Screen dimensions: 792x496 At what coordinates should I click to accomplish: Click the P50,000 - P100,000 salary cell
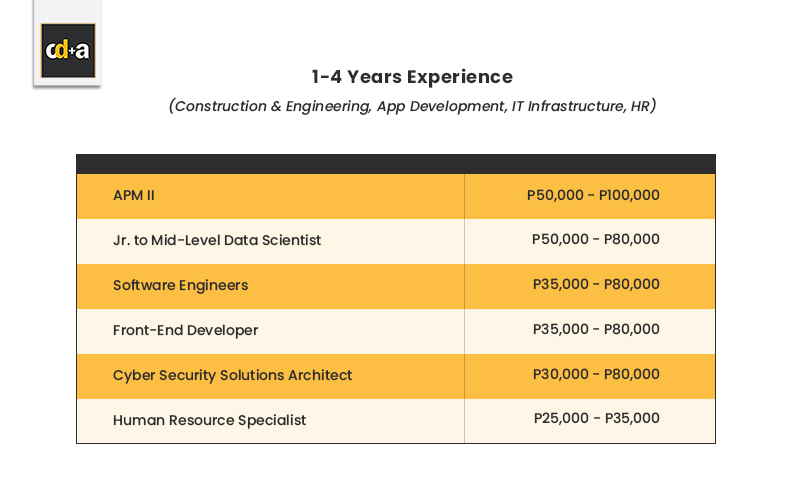coord(593,196)
